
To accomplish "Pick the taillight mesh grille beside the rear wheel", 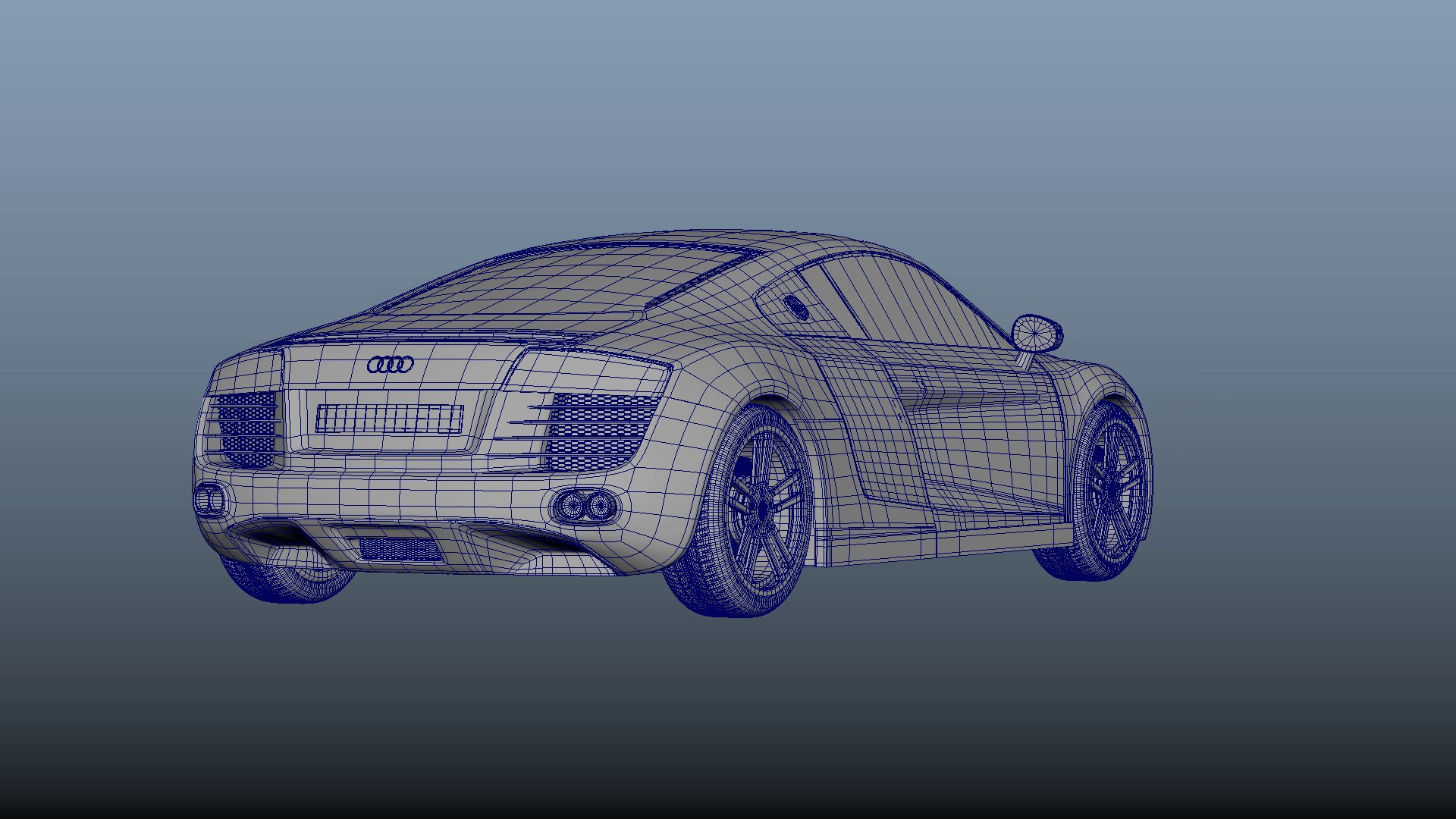I will [601, 431].
